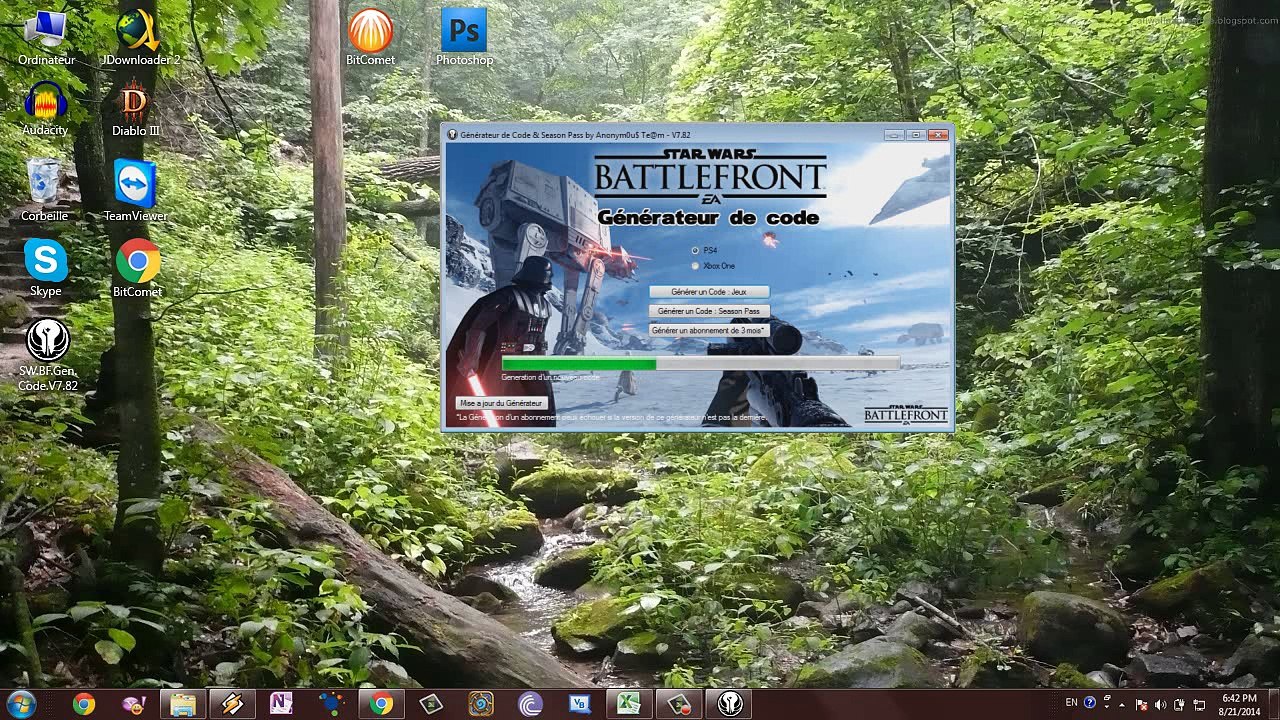
Task: Close the Générateur de Code window
Action: 938,135
